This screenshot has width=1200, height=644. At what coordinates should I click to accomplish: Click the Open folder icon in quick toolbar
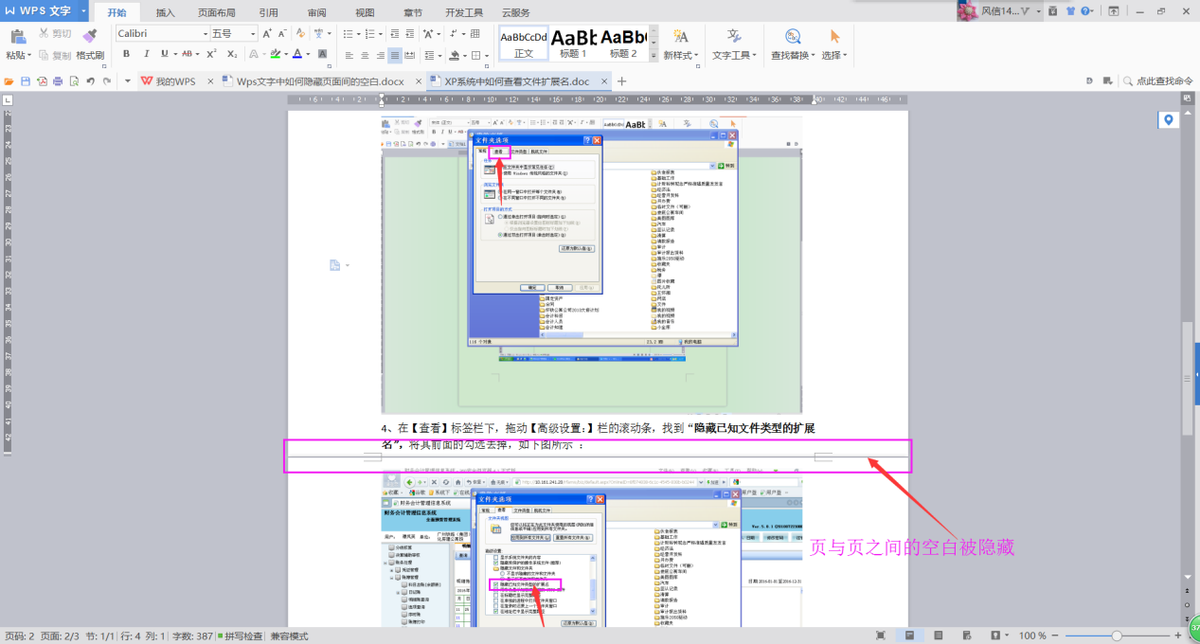click(9, 81)
